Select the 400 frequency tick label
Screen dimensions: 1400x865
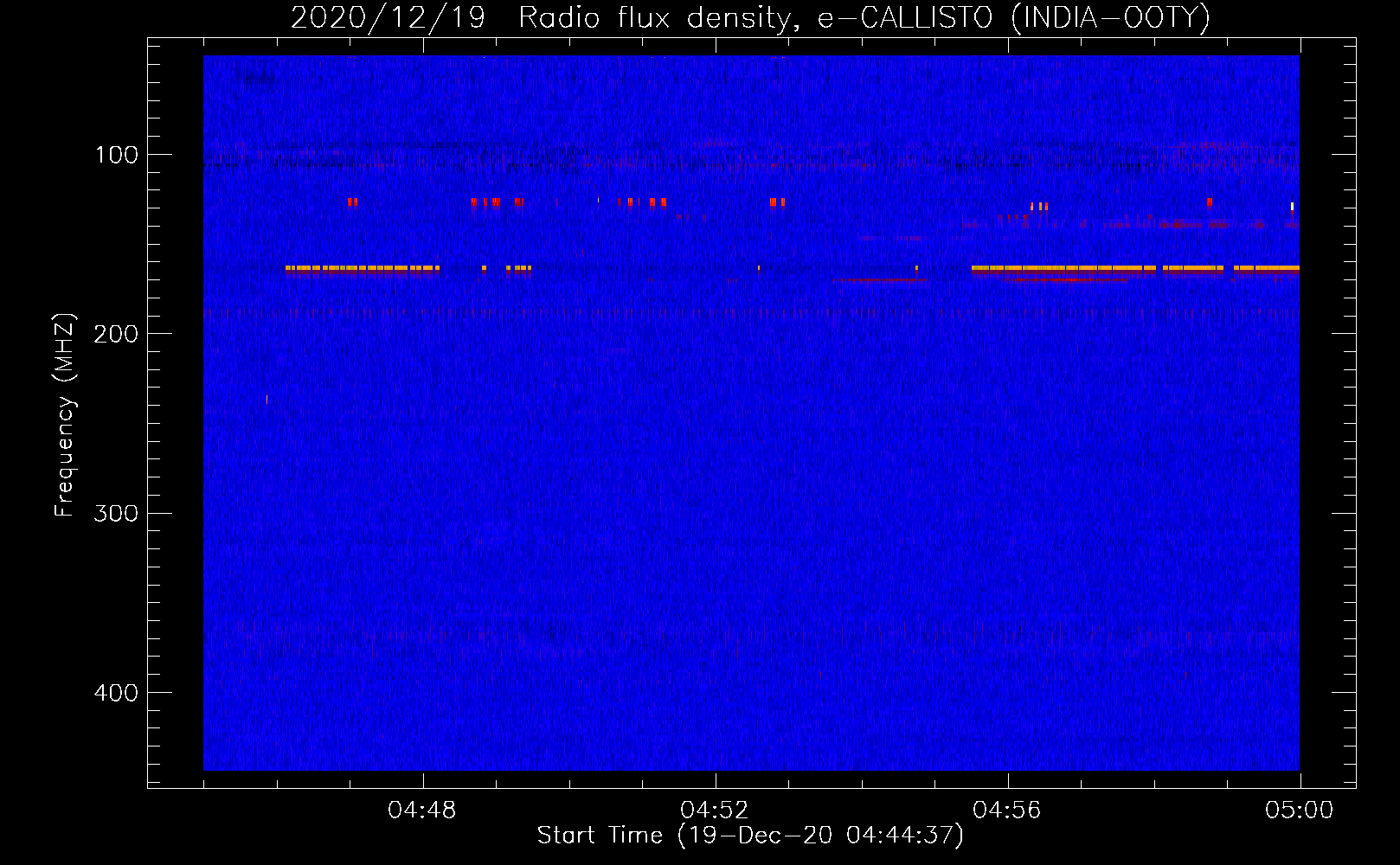117,693
